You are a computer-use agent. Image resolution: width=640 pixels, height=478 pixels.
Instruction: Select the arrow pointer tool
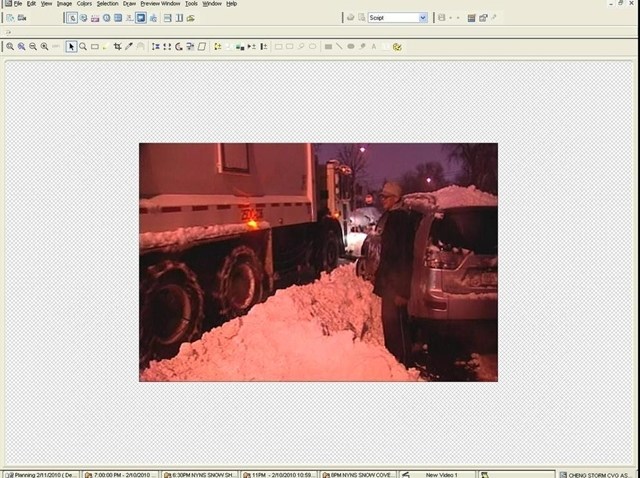tap(71, 47)
